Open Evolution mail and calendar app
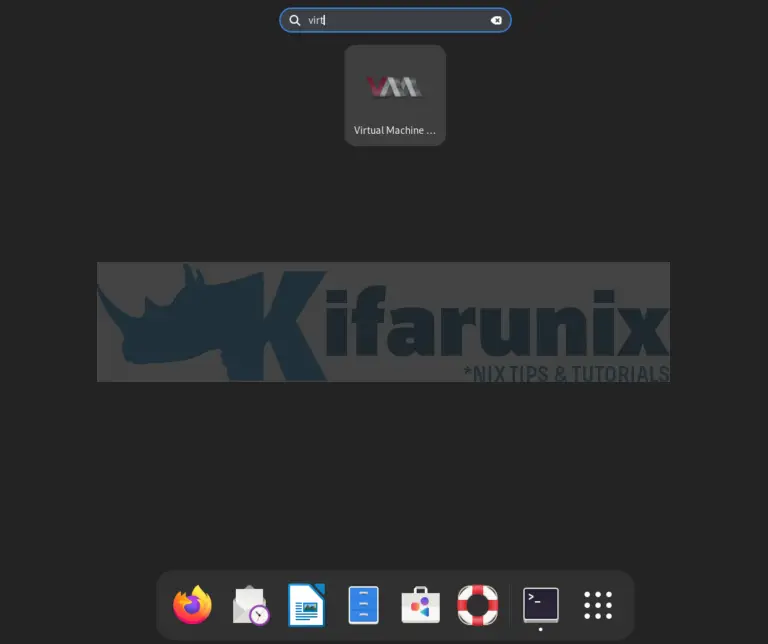This screenshot has height=644, width=768. [x=250, y=605]
